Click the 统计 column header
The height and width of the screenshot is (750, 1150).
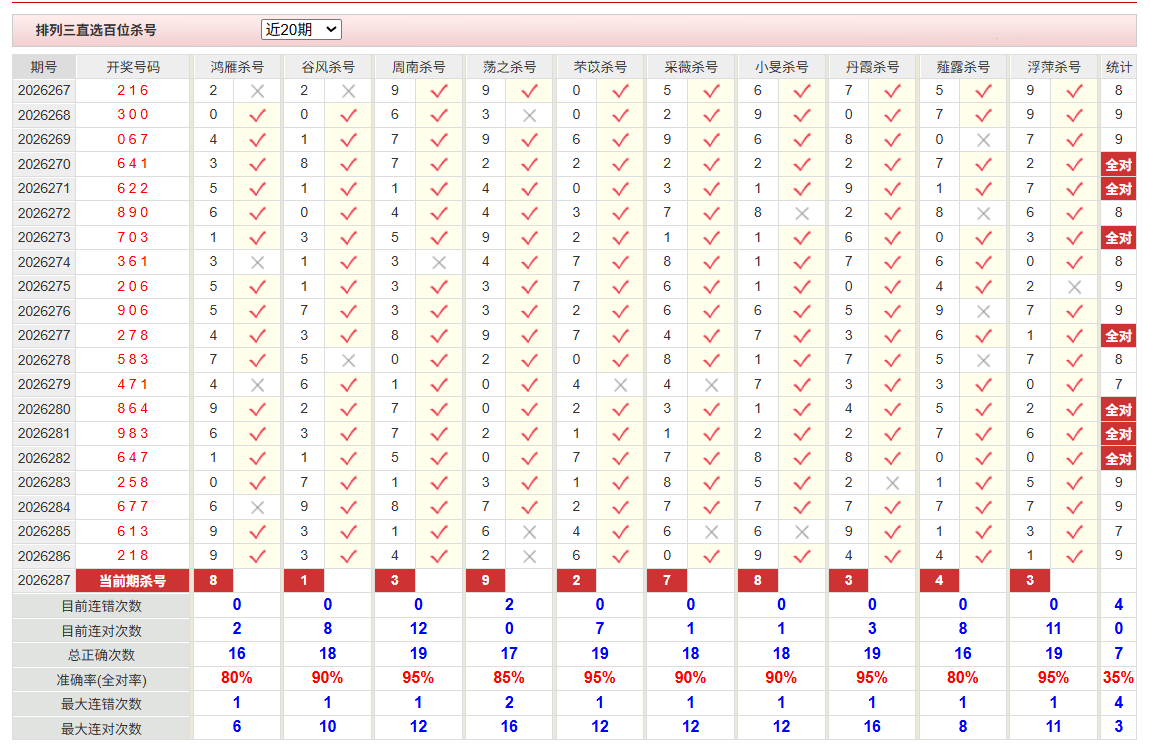(1118, 67)
